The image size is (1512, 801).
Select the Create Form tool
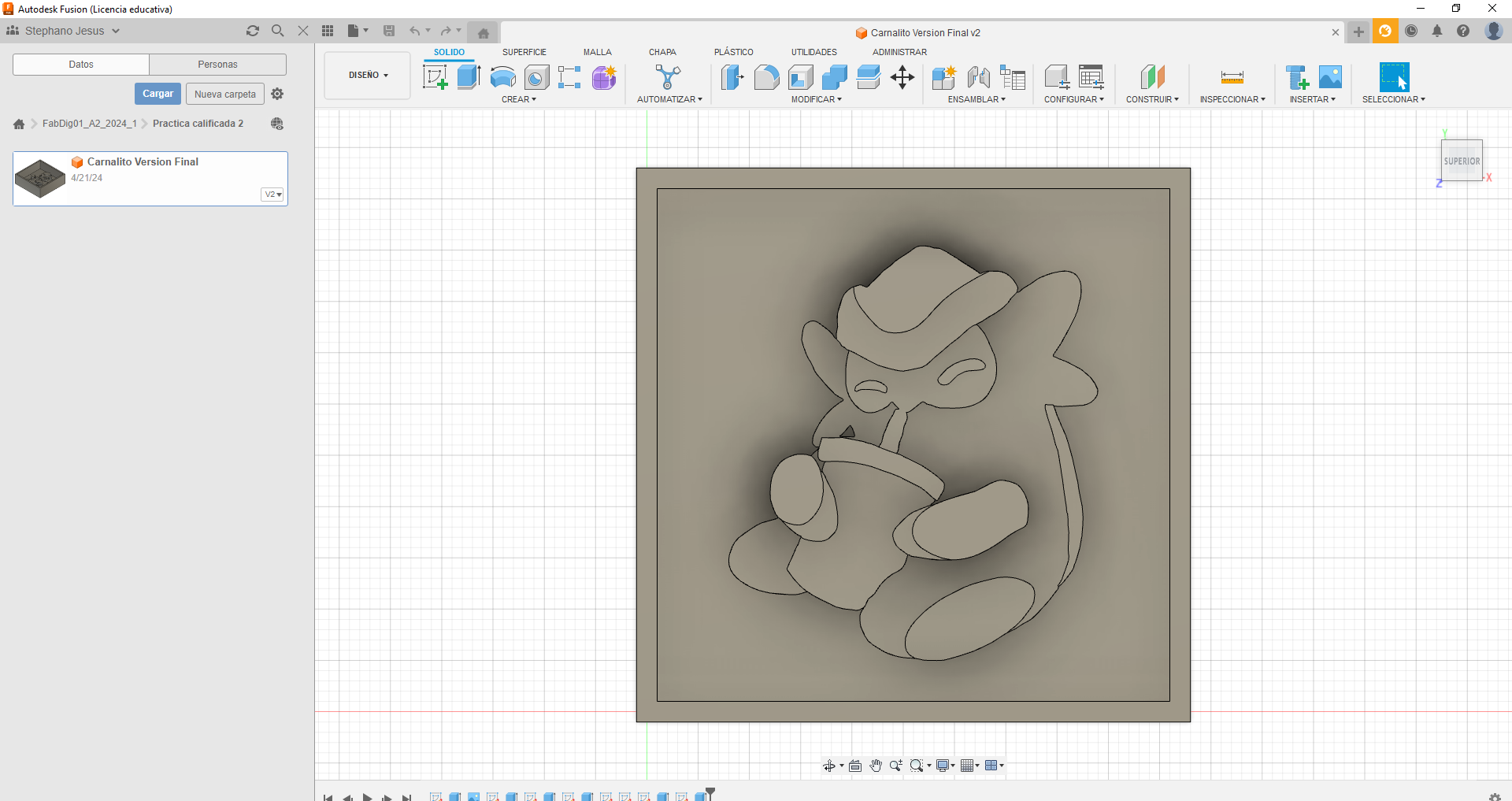point(604,77)
